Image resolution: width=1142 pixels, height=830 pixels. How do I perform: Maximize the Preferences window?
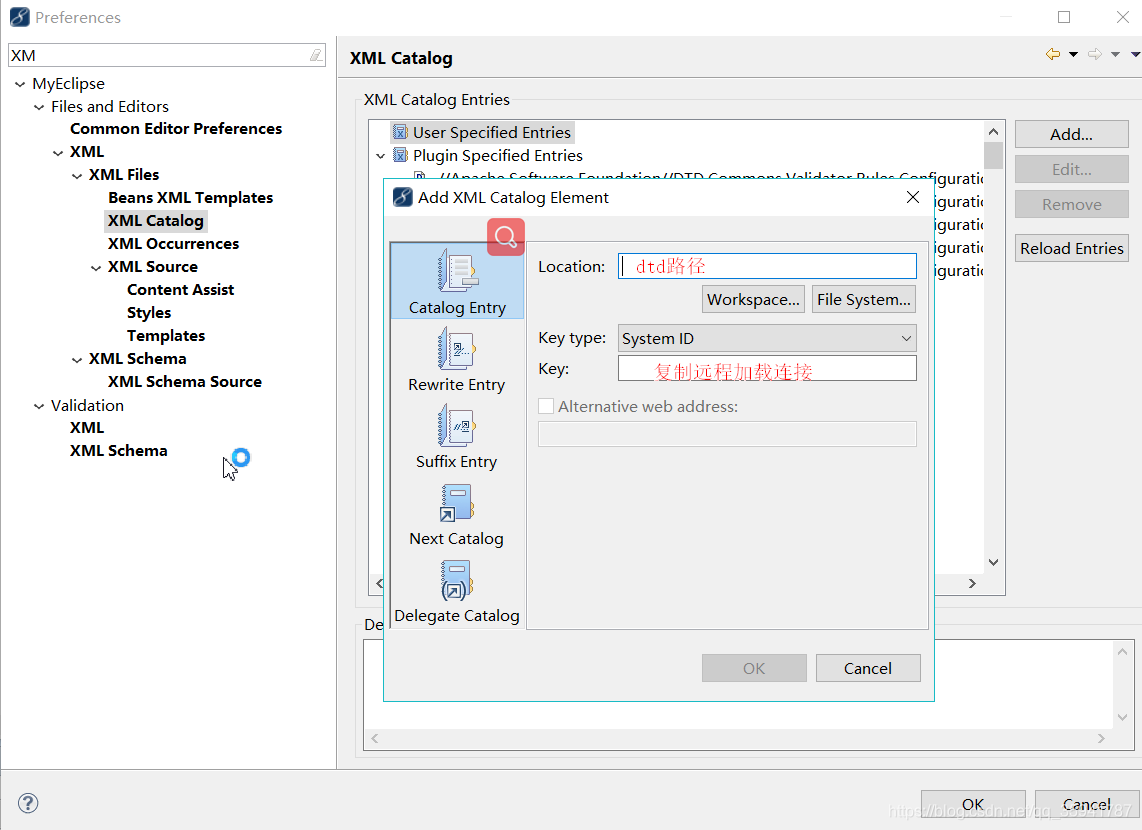tap(1064, 17)
